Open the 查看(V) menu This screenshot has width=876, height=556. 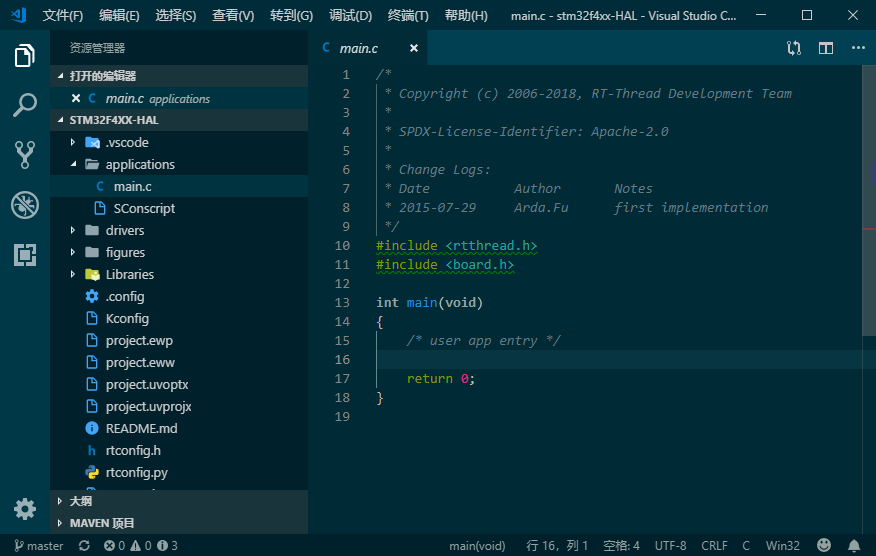(233, 15)
